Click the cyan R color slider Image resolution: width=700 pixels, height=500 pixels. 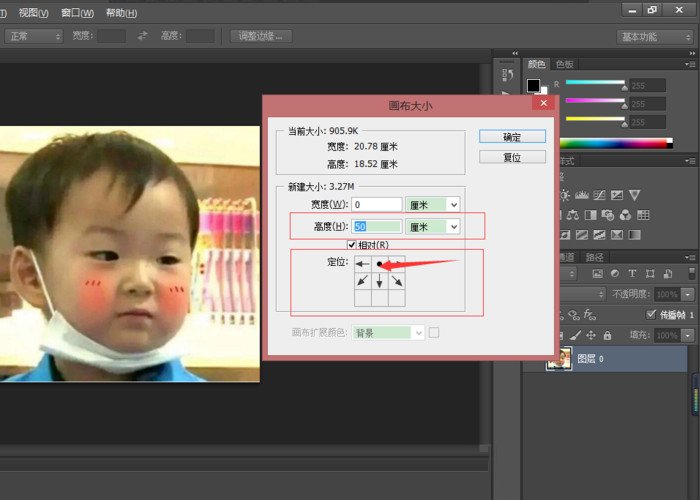(x=595, y=82)
